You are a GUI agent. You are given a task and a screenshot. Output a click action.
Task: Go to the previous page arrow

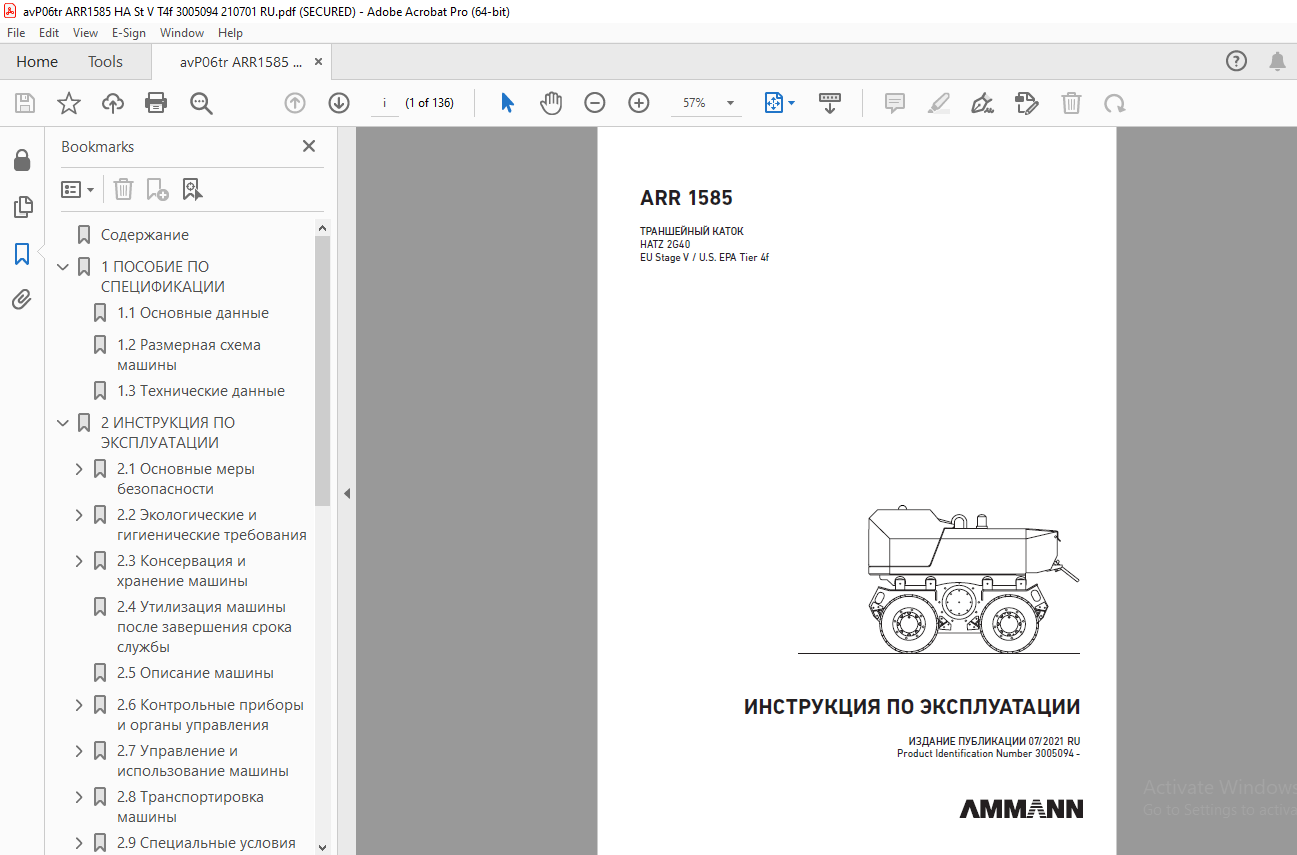294,103
